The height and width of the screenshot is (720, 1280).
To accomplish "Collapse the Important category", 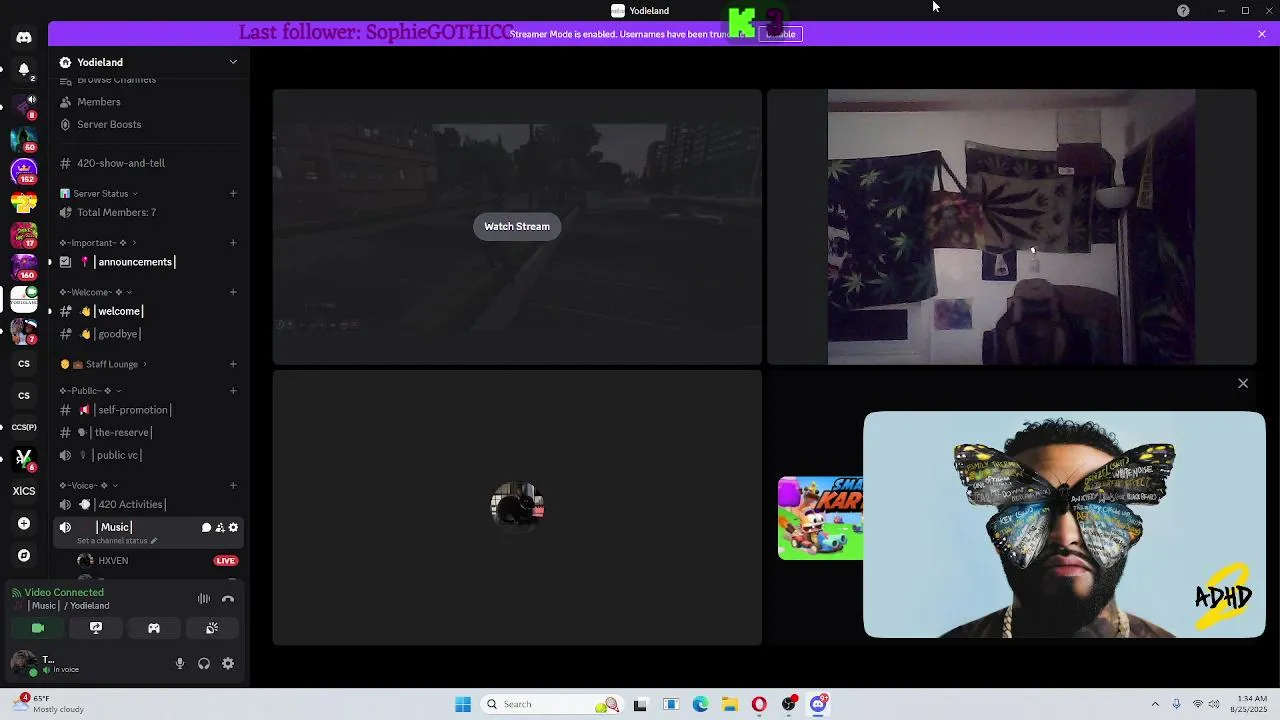I will 97,242.
